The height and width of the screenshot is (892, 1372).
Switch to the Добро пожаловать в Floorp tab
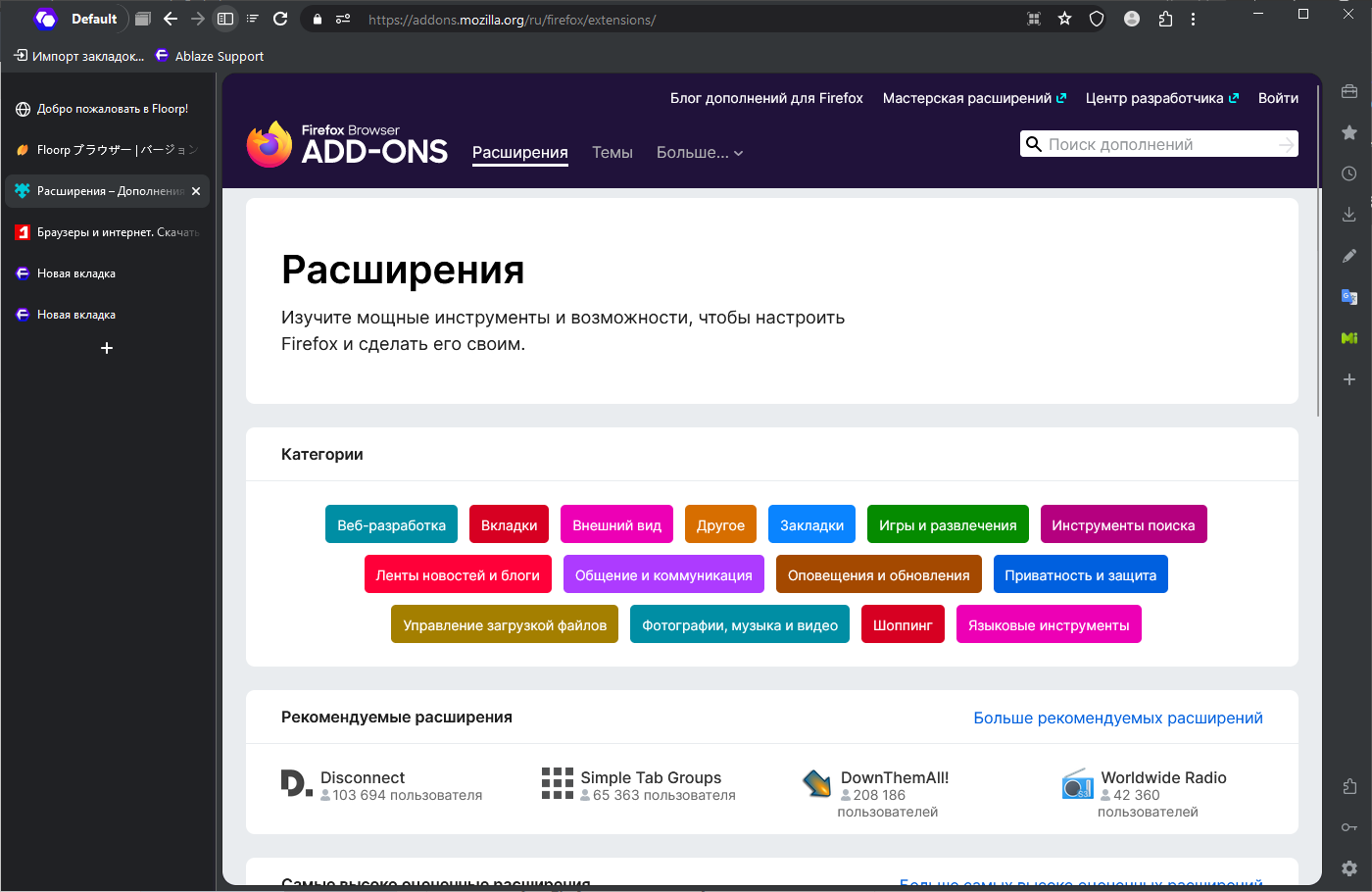tap(108, 109)
